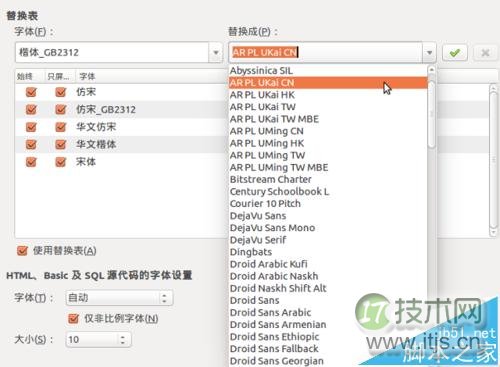Image resolution: width=500 pixels, height=367 pixels.
Task: Toggle 只屏幕 checkbox for 华文楷体
Action: pyautogui.click(x=60, y=144)
